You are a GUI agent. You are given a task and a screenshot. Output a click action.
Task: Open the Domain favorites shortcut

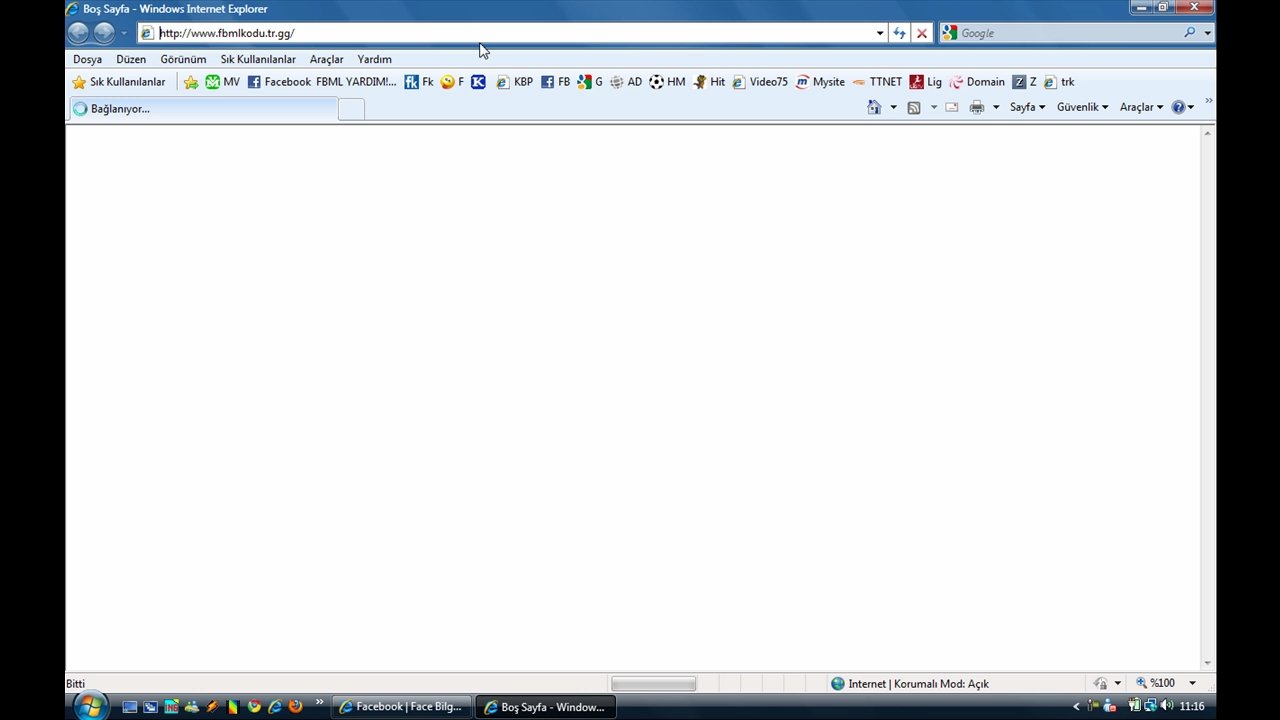point(977,82)
